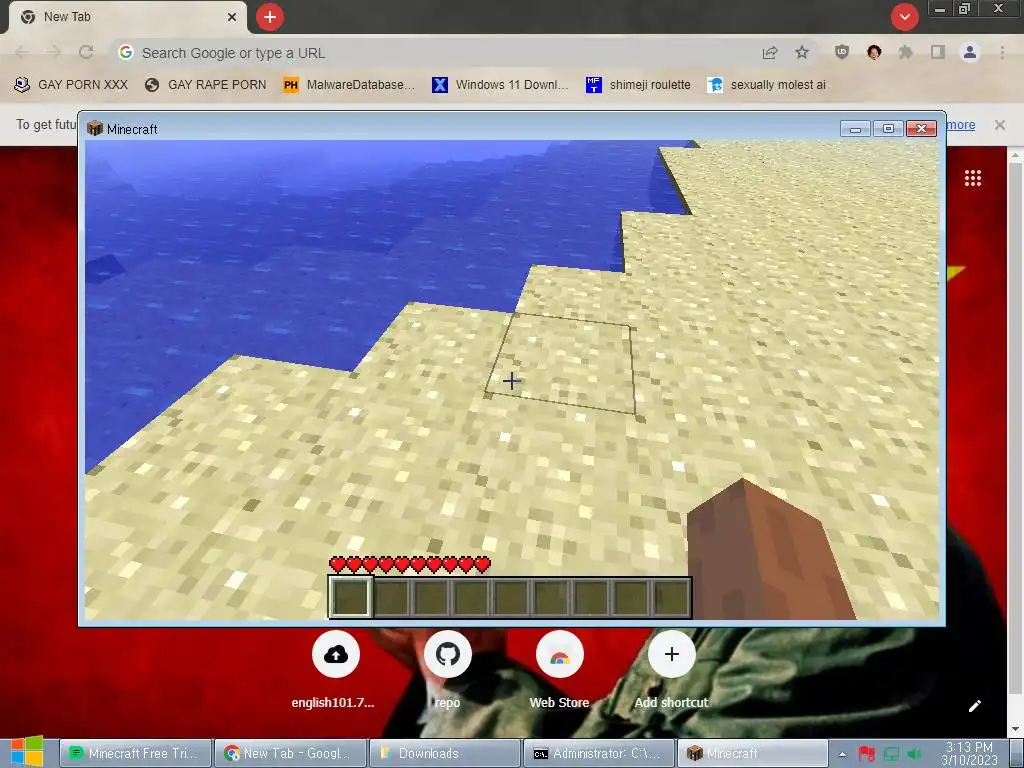Open the uBlock shield extension icon
Image resolution: width=1024 pixels, height=768 pixels.
point(842,52)
